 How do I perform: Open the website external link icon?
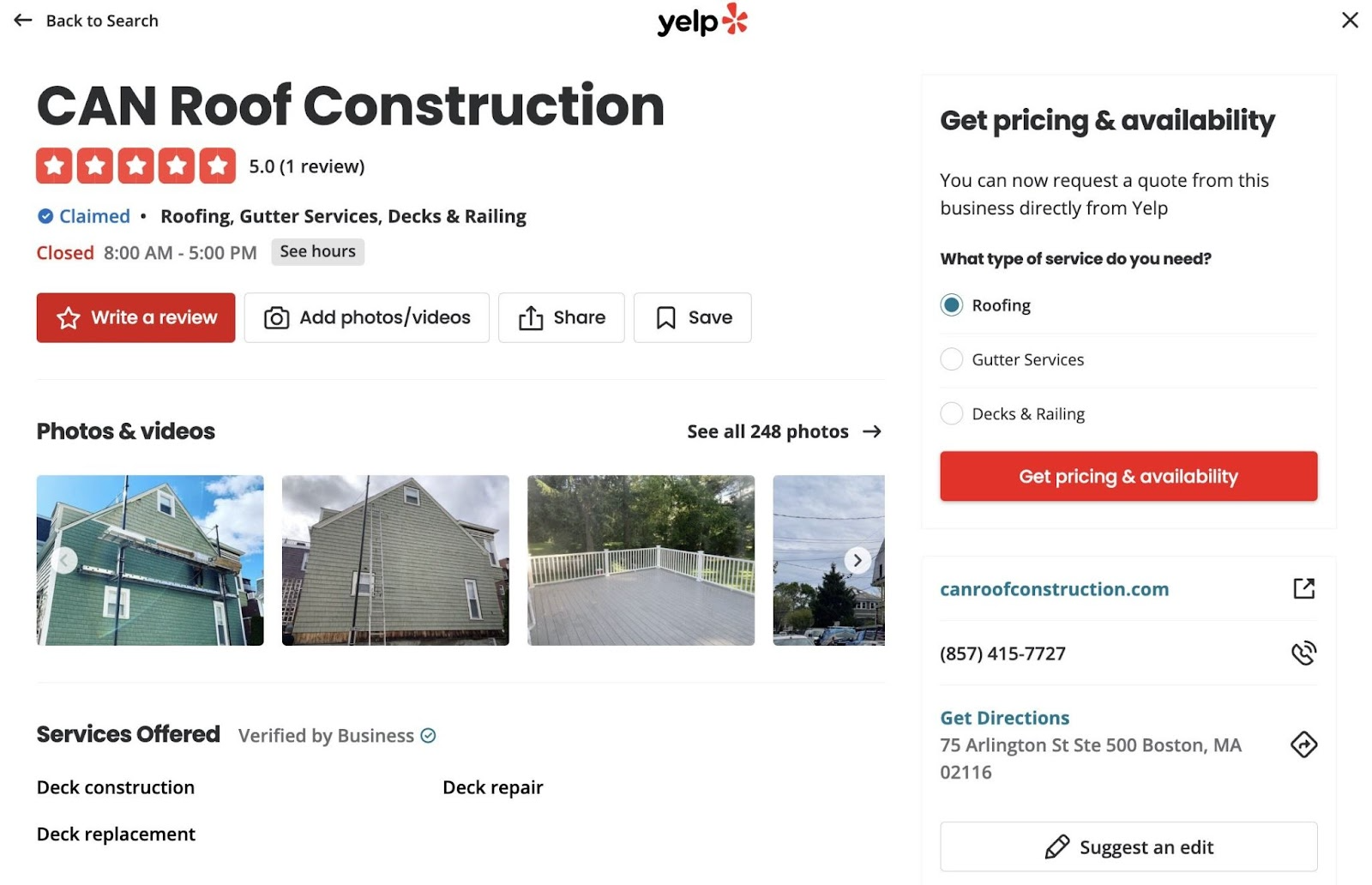1304,589
